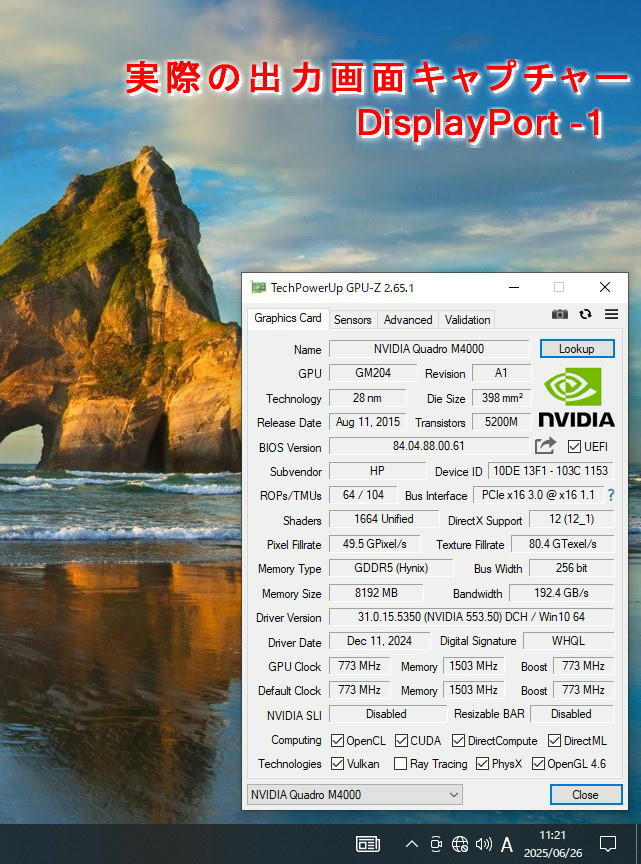
Task: Click the Release Date Aug 11, 2015
Action: pos(368,422)
